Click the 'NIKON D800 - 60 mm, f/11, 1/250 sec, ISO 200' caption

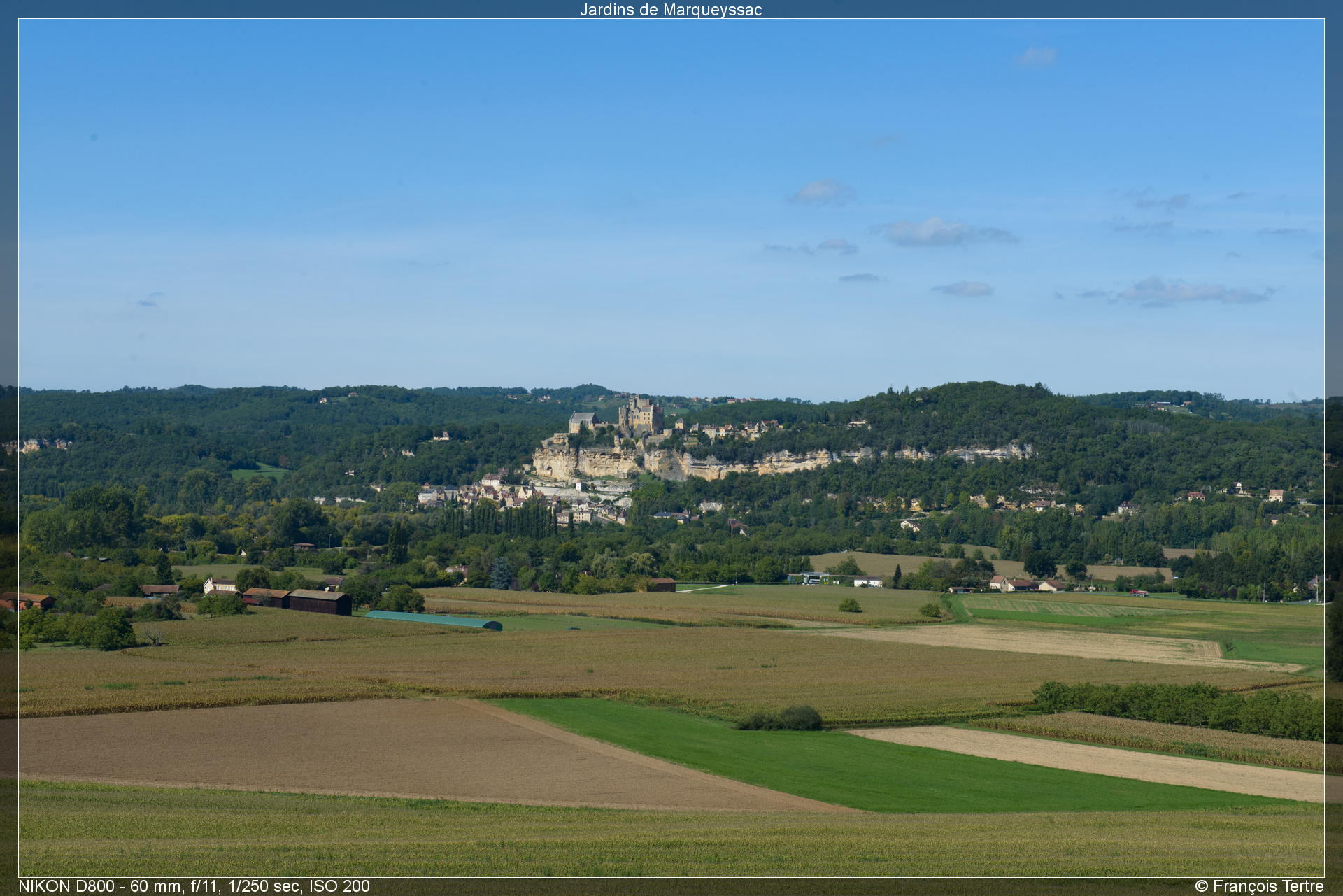(194, 886)
